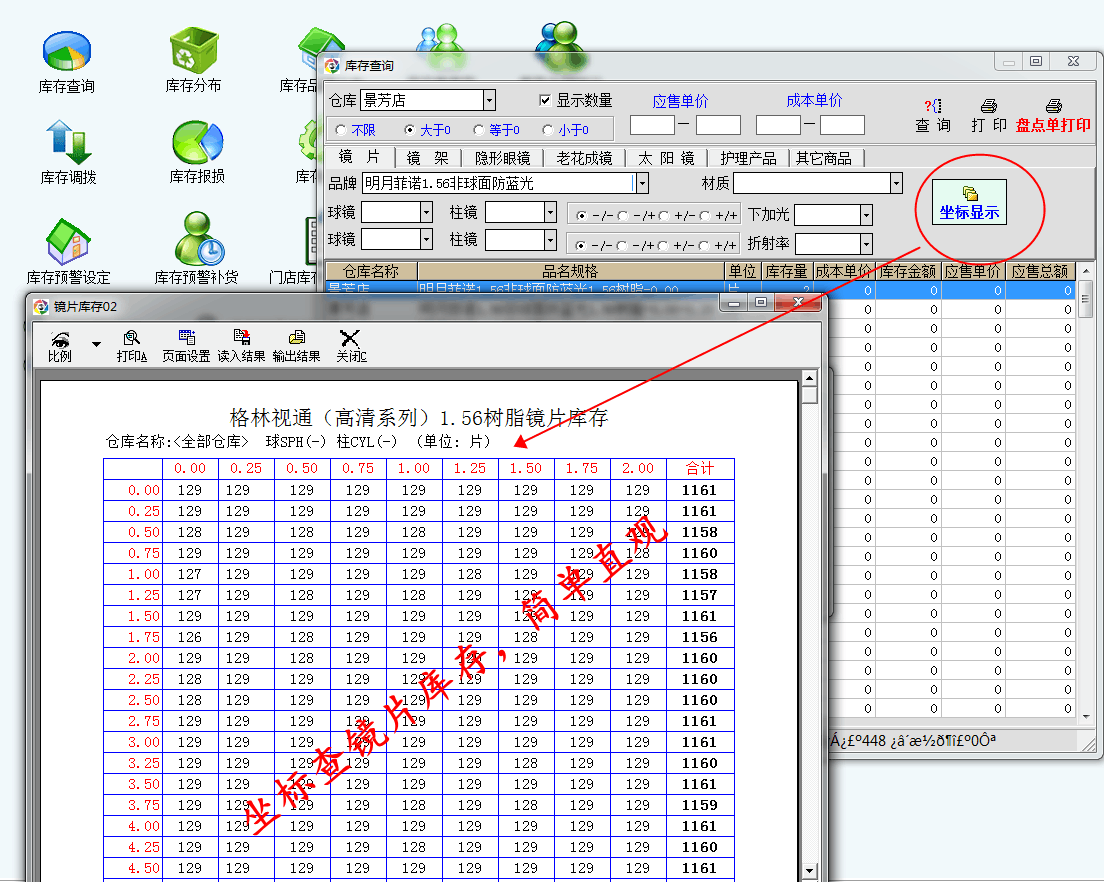Viewport: 1104px width, 882px height.
Task: Click the 盘点单打印 button
Action: [1053, 115]
